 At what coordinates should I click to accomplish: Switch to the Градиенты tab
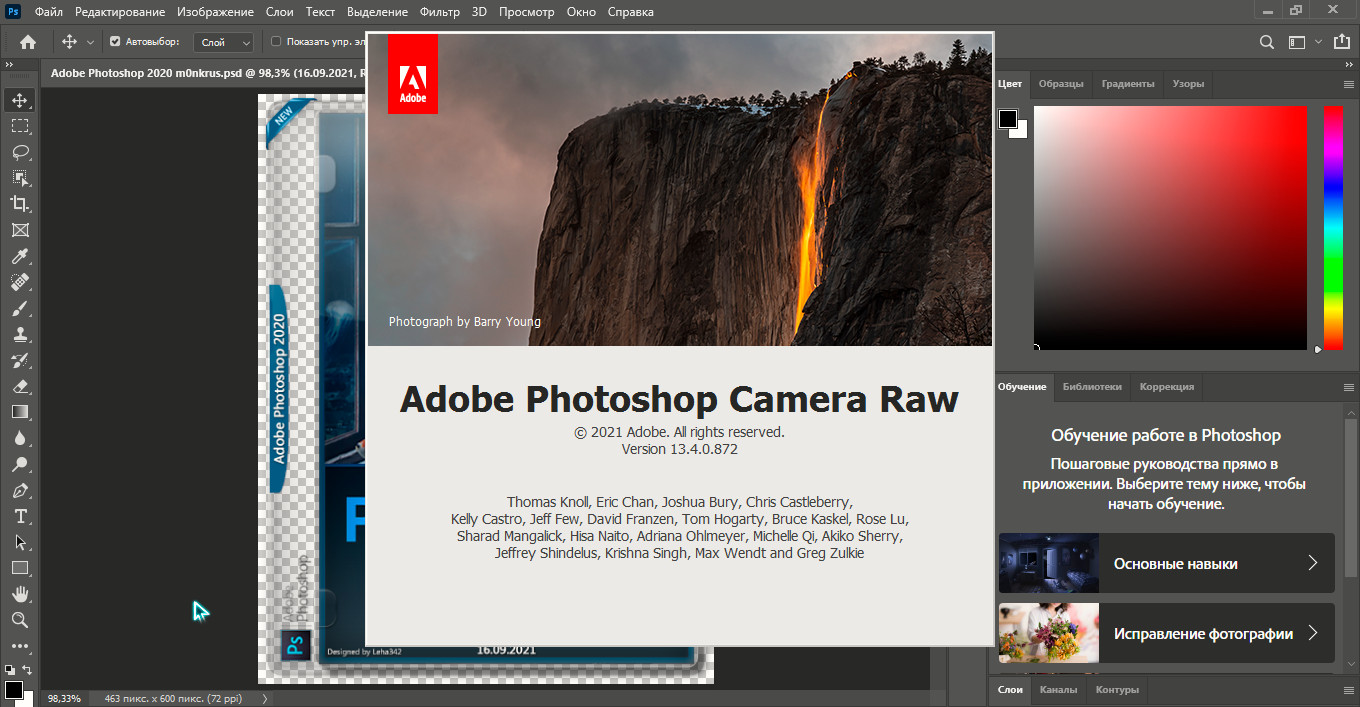(1128, 84)
